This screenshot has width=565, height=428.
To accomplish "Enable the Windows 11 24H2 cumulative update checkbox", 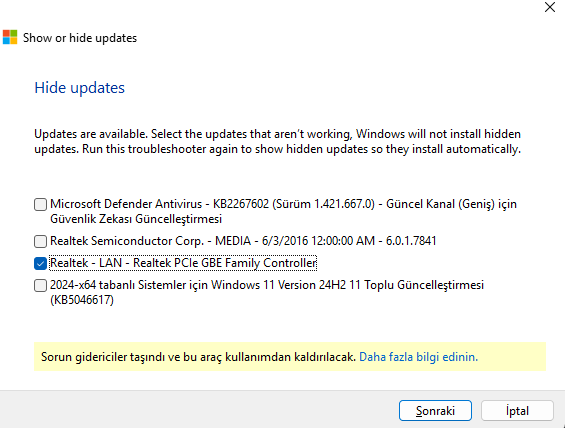I will pyautogui.click(x=40, y=285).
